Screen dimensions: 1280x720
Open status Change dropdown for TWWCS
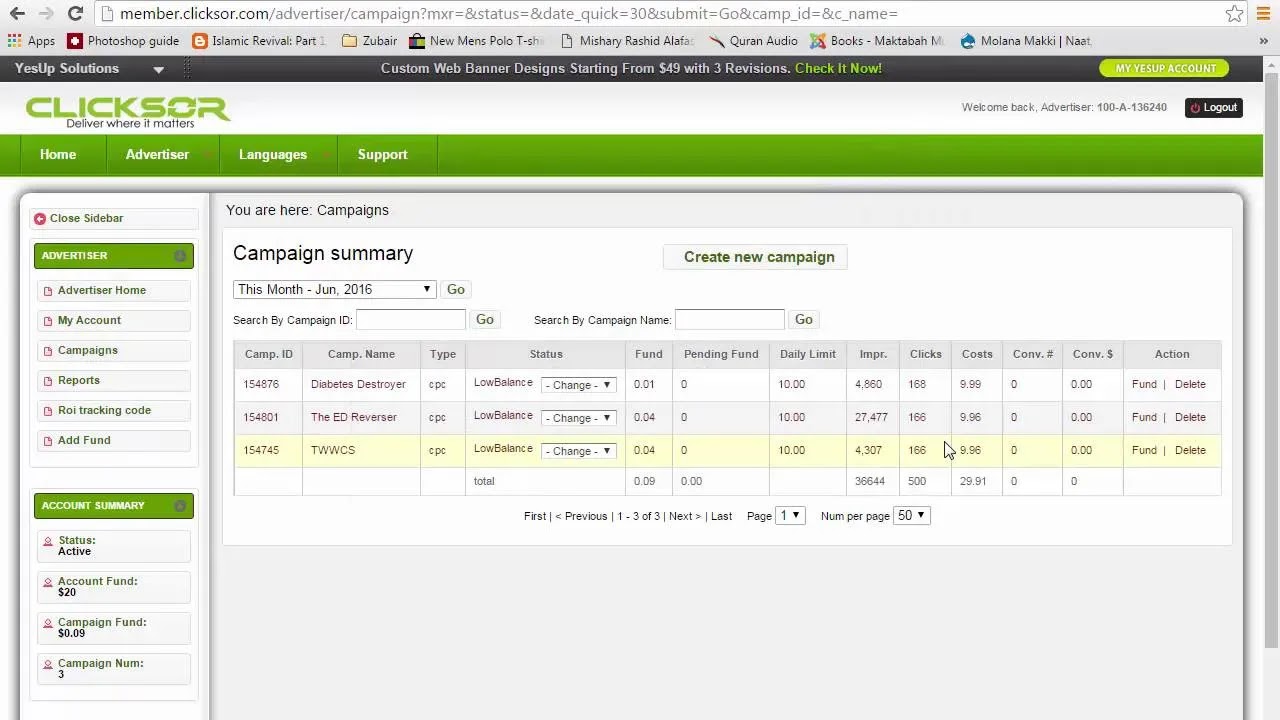pyautogui.click(x=578, y=451)
